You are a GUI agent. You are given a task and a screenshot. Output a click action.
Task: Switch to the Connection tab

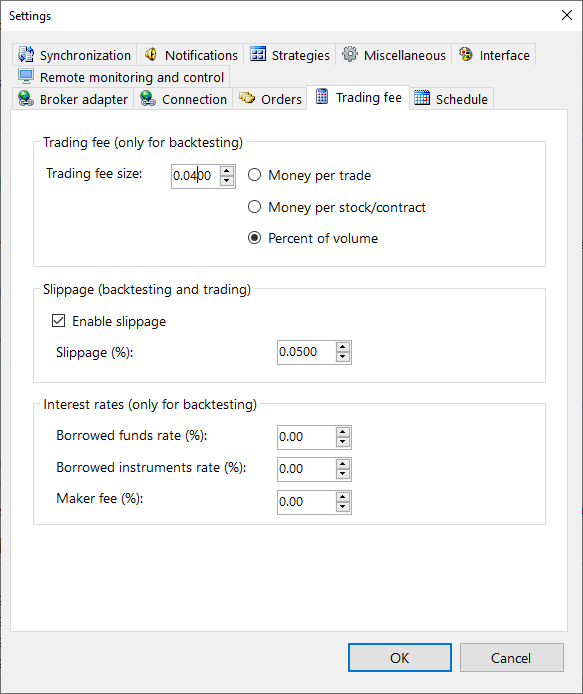(x=184, y=99)
